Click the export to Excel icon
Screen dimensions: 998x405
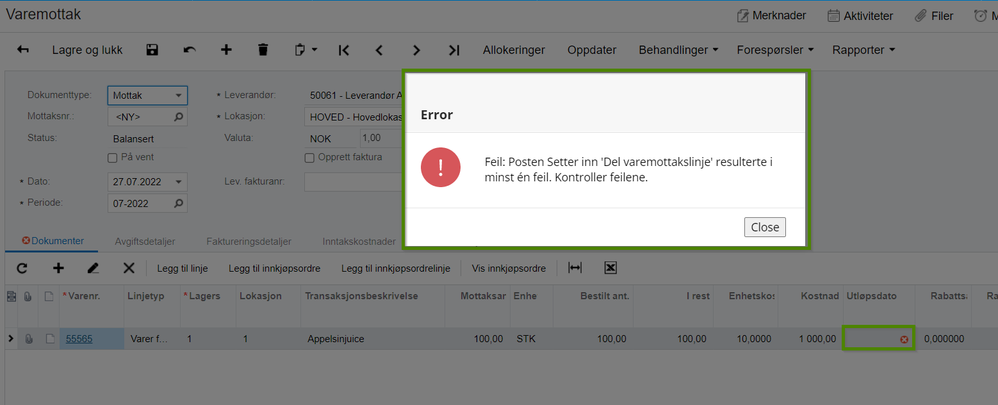click(x=610, y=269)
